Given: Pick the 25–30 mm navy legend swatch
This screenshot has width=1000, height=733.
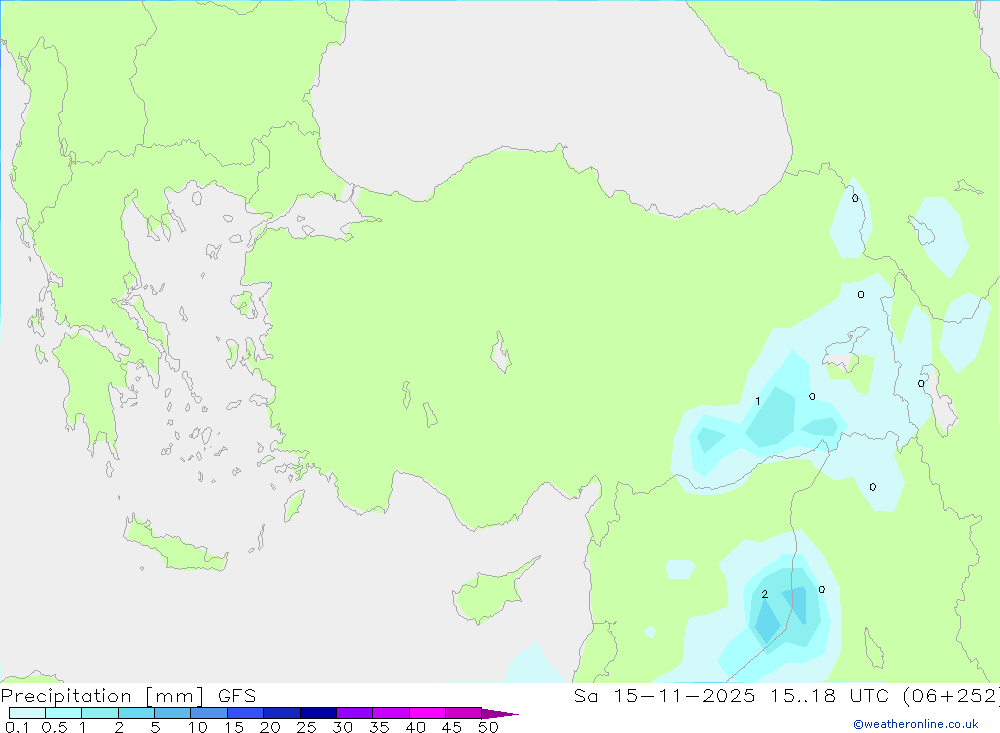Looking at the screenshot, I should coord(318,713).
